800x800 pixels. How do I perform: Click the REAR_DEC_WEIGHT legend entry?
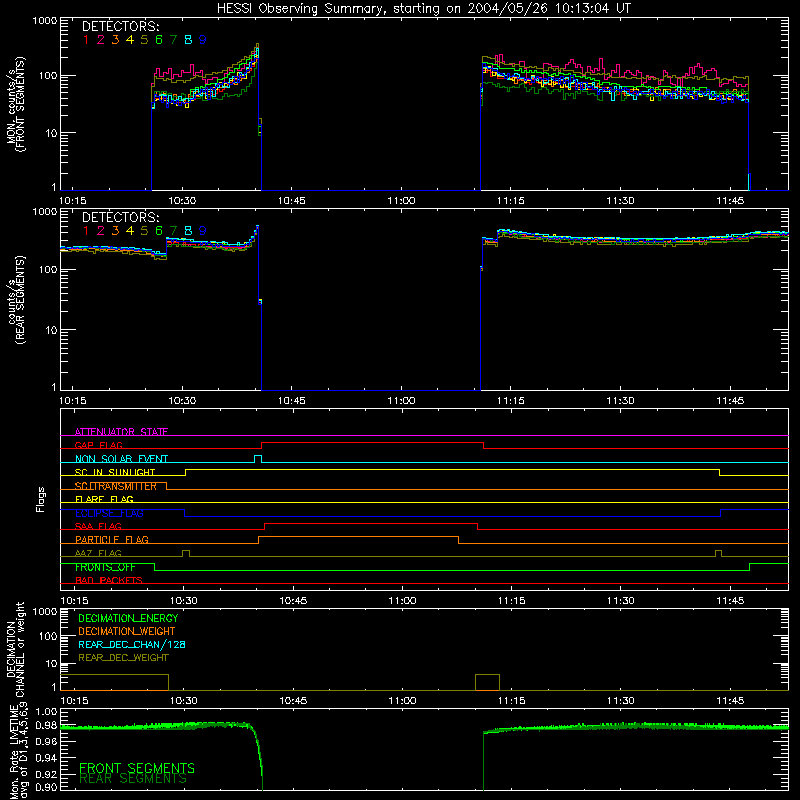[123, 658]
